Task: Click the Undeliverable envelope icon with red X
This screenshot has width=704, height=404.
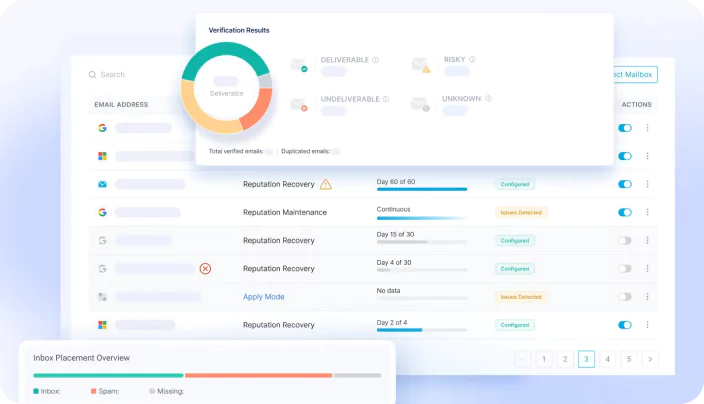Action: pyautogui.click(x=299, y=105)
